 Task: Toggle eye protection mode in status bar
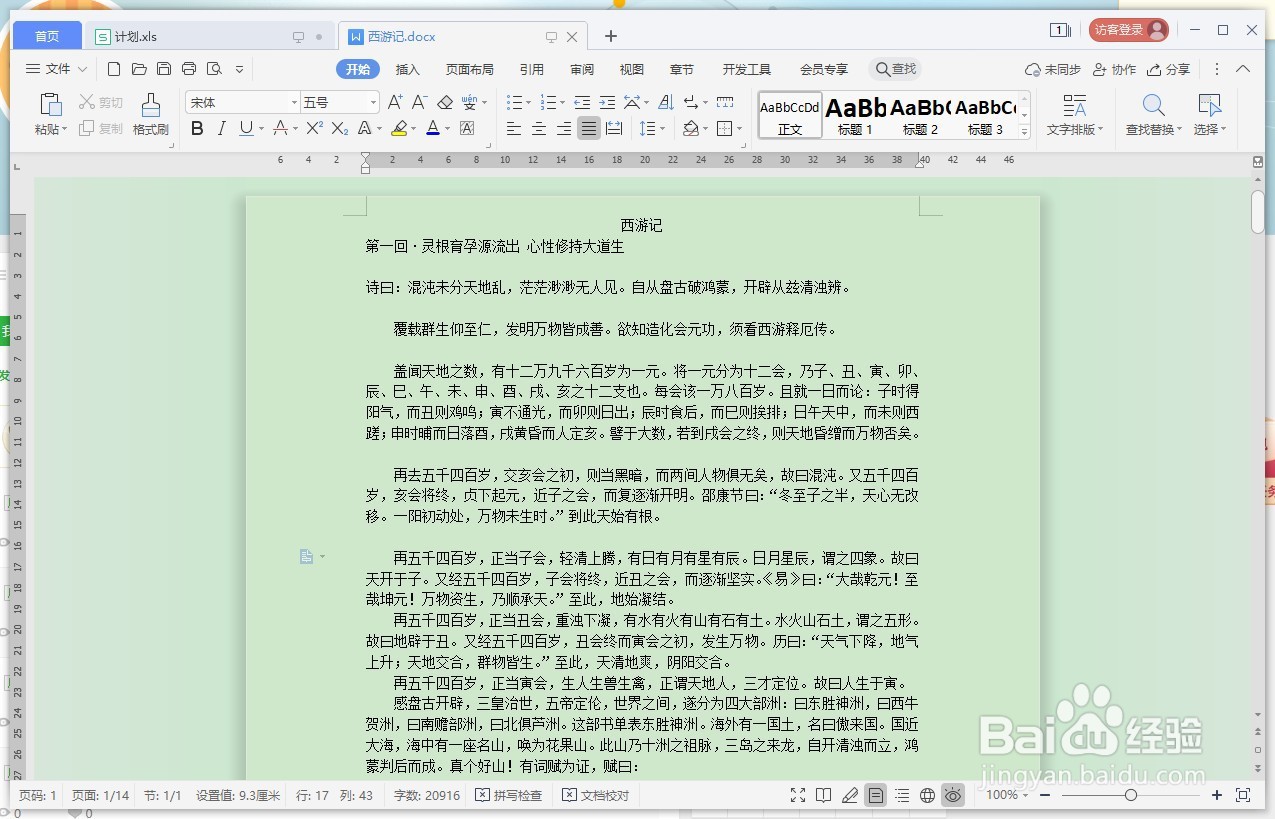(953, 795)
